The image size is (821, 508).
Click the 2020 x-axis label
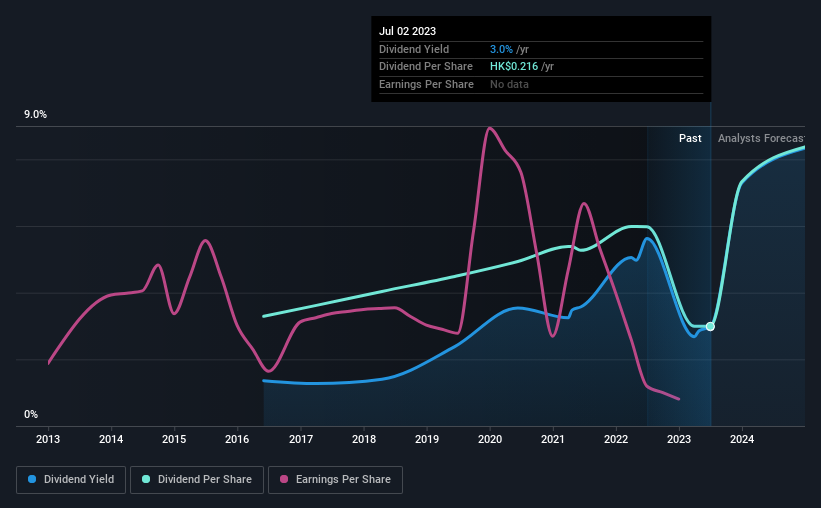pyautogui.click(x=490, y=439)
